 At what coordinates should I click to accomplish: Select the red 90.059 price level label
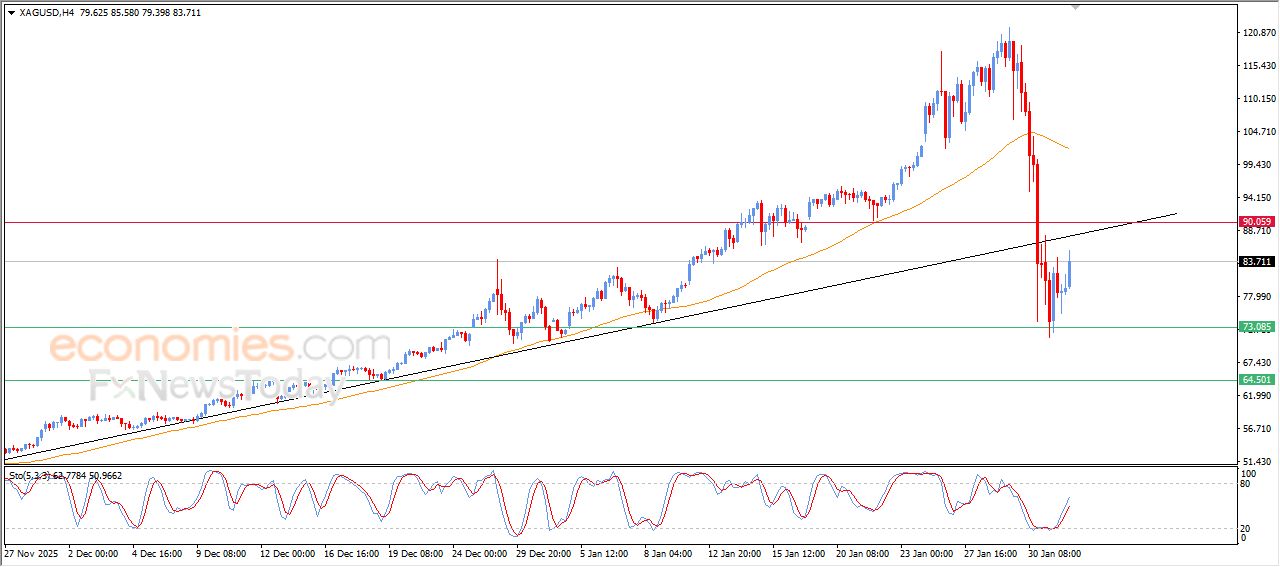pos(1256,222)
